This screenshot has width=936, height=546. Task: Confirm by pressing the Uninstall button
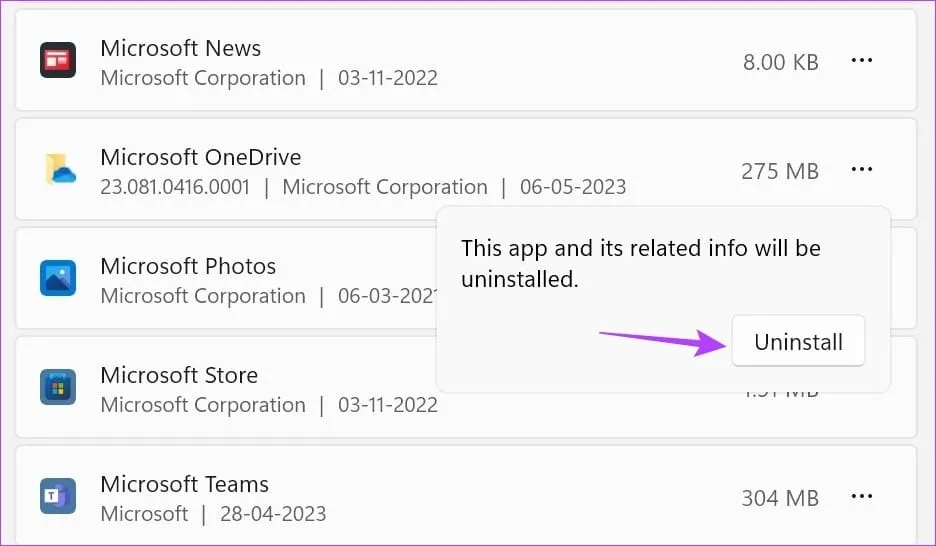click(x=798, y=342)
